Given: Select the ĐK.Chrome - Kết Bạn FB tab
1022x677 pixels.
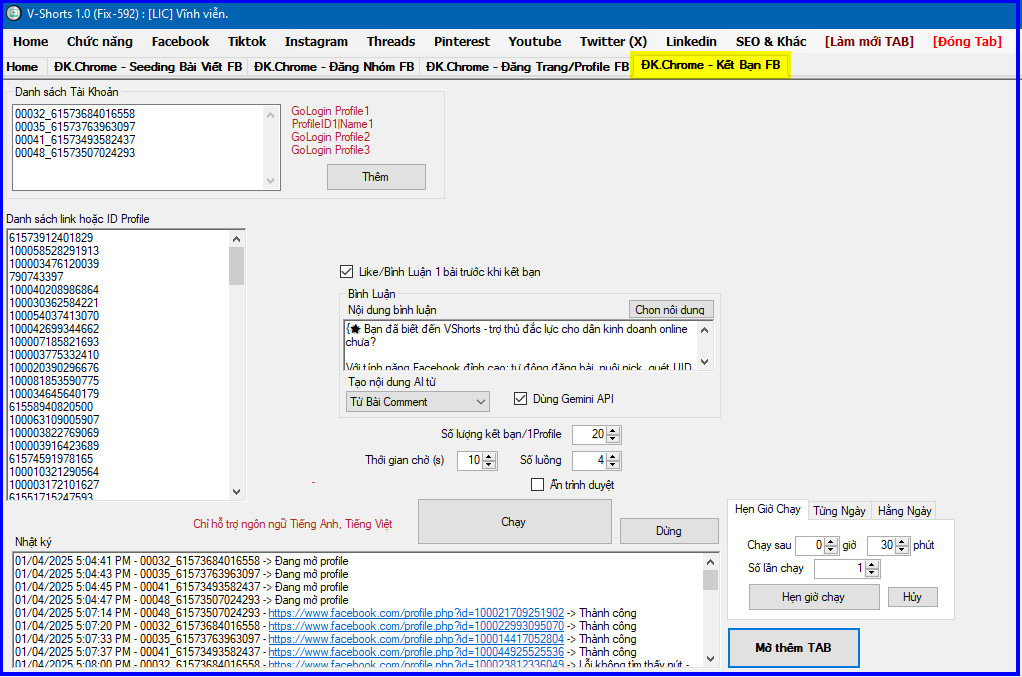Looking at the screenshot, I should click(x=710, y=65).
